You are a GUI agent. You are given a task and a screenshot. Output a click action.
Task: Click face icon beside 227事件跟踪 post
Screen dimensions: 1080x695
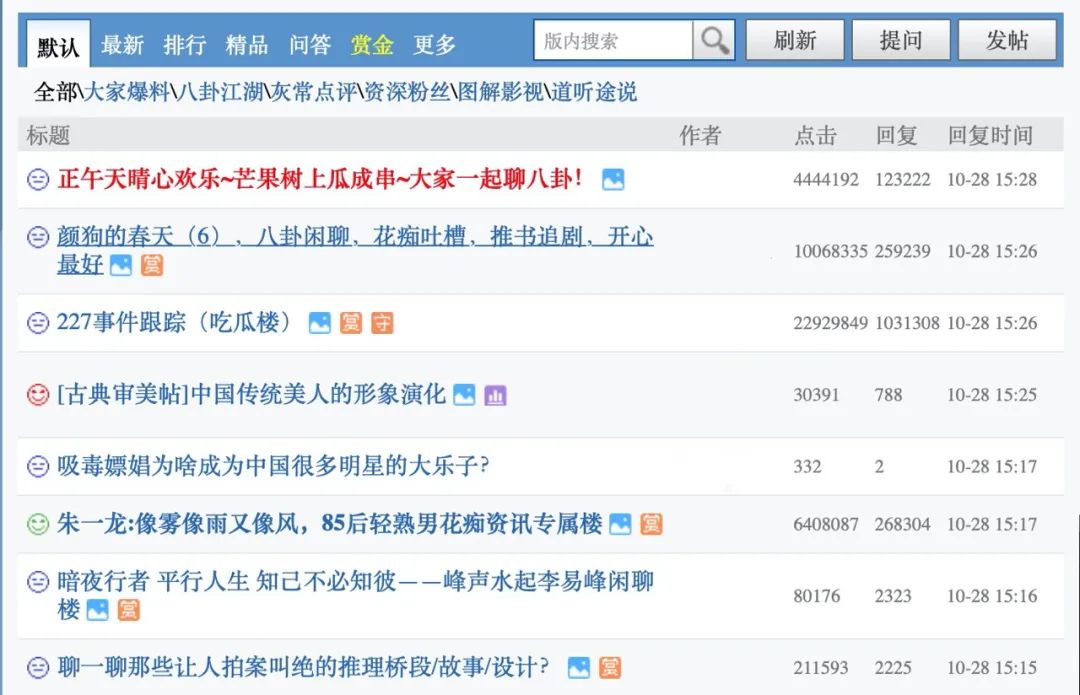click(x=38, y=322)
